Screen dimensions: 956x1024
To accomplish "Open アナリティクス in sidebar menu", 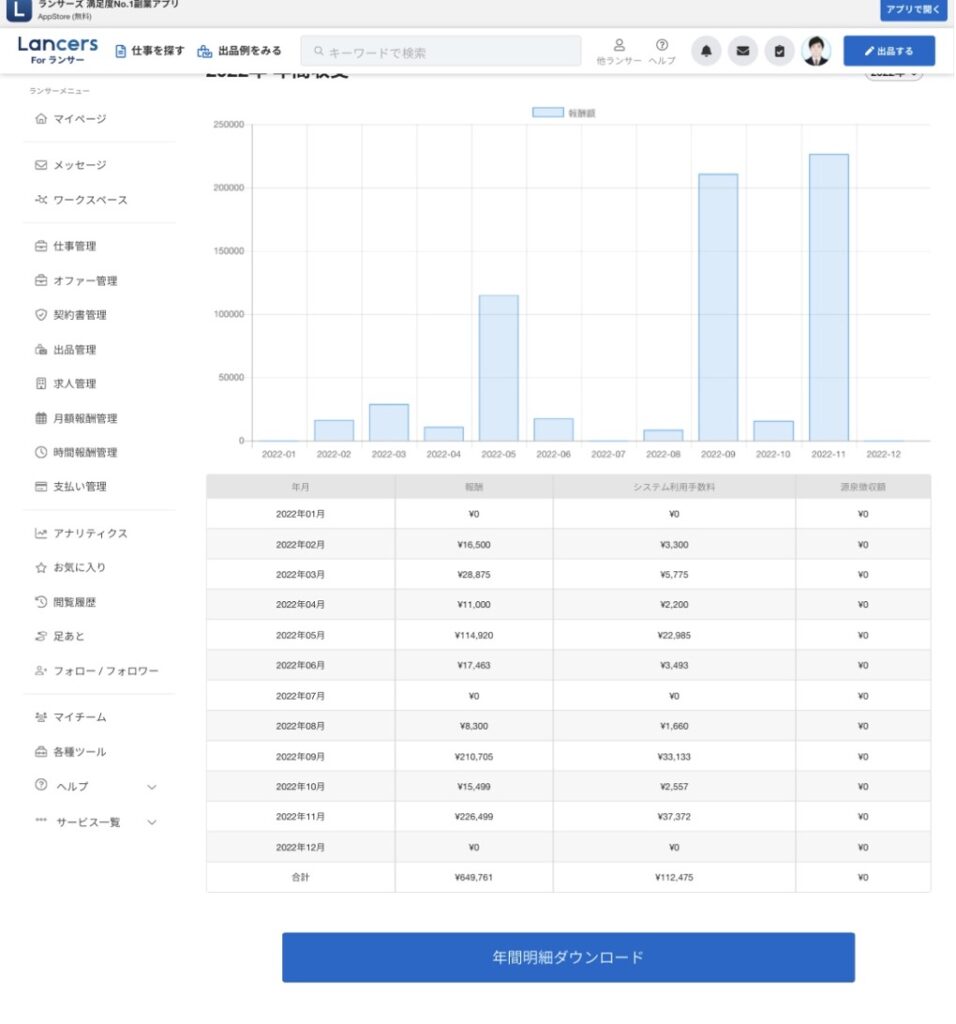I will [89, 533].
